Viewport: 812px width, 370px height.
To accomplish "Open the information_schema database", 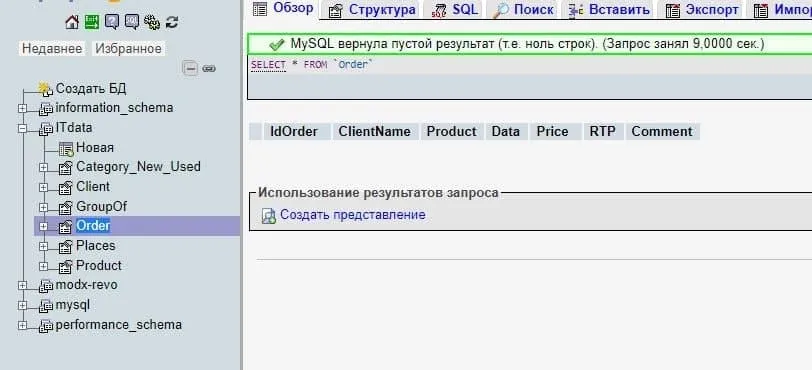I will [x=114, y=108].
